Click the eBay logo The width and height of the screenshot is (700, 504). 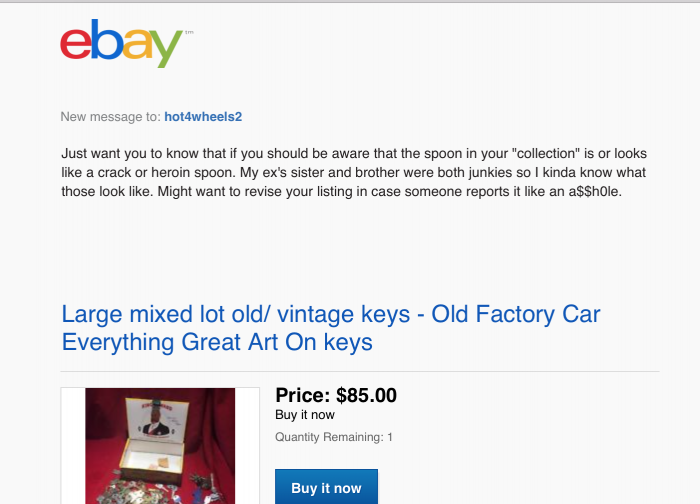(x=122, y=44)
